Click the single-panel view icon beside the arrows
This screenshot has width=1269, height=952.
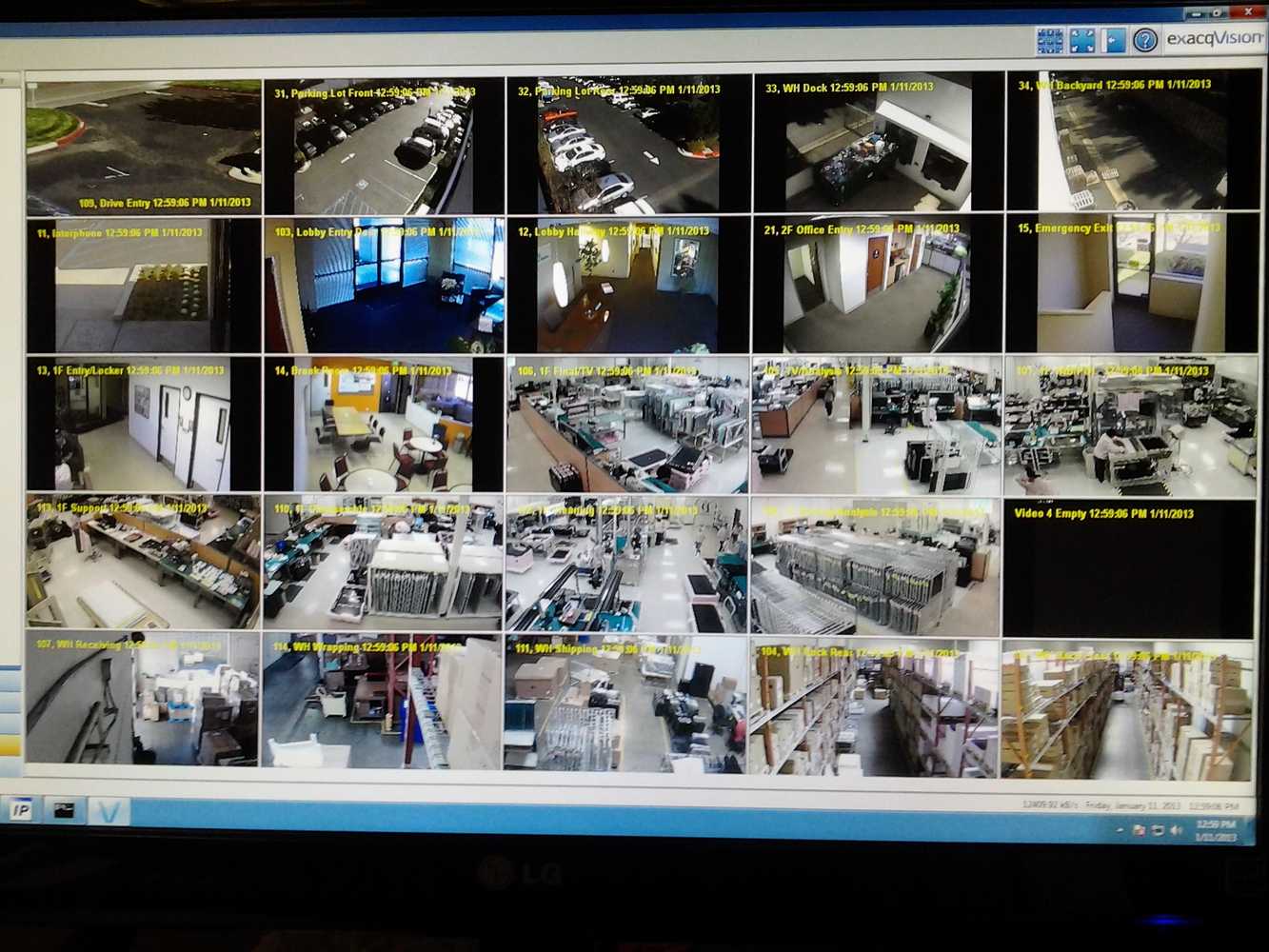(1113, 41)
